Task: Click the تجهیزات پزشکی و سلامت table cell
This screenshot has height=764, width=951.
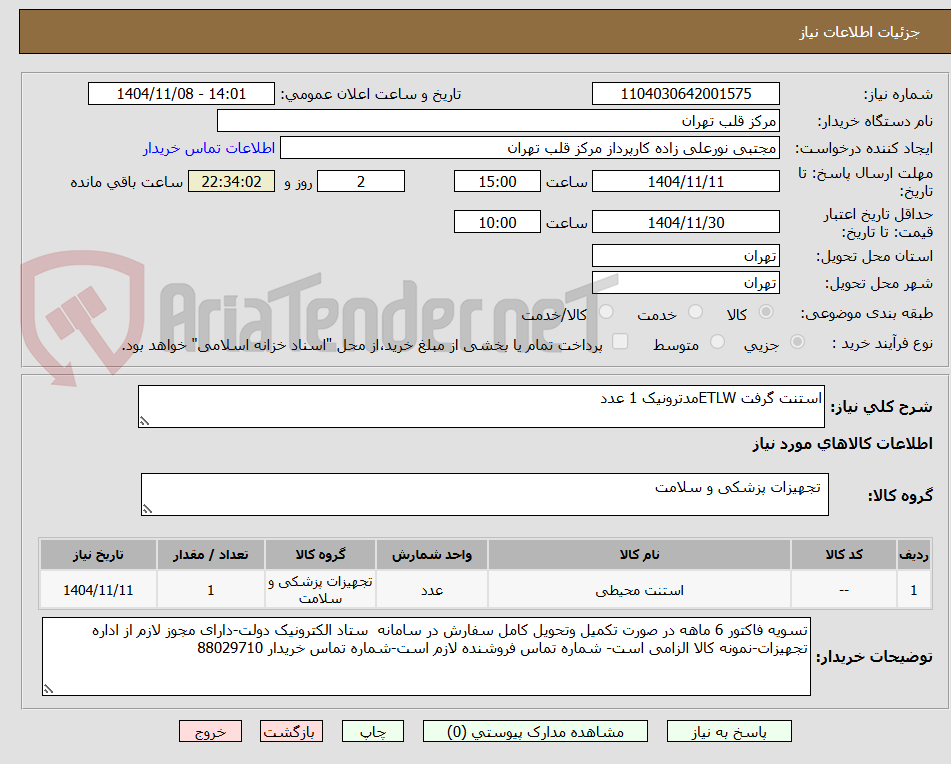Action: point(320,590)
